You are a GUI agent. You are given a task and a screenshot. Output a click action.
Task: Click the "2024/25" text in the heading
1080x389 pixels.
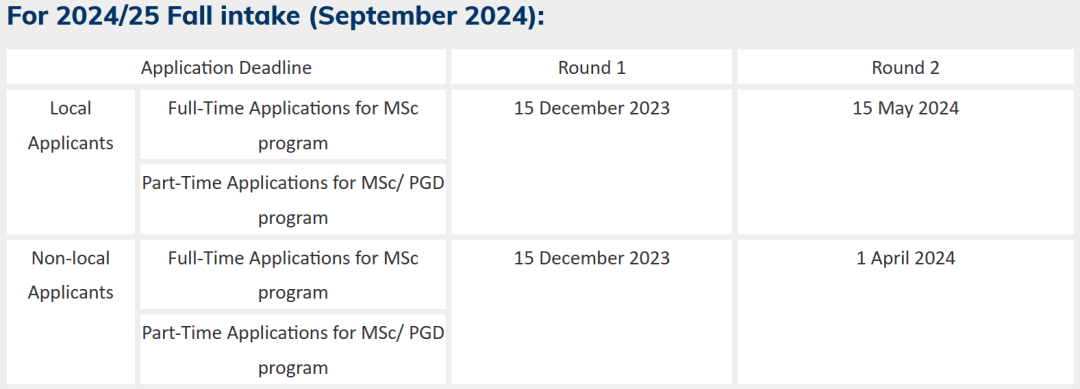(110, 18)
